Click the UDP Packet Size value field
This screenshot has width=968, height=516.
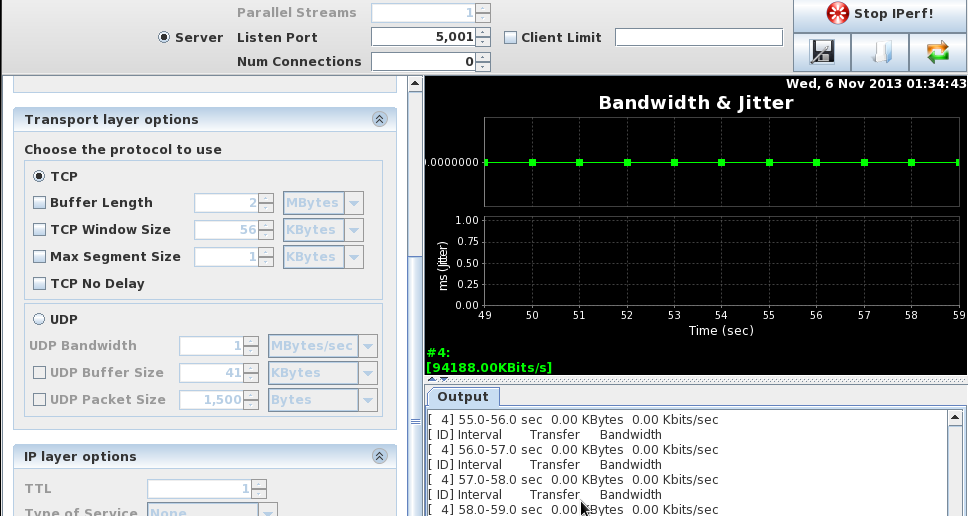(x=212, y=400)
